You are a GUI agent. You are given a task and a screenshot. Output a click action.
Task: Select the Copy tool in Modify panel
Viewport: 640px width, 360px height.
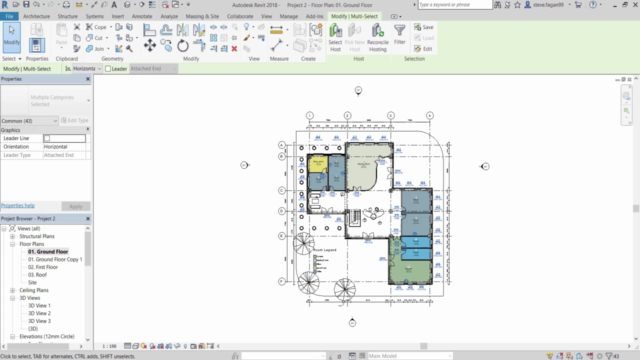click(166, 45)
